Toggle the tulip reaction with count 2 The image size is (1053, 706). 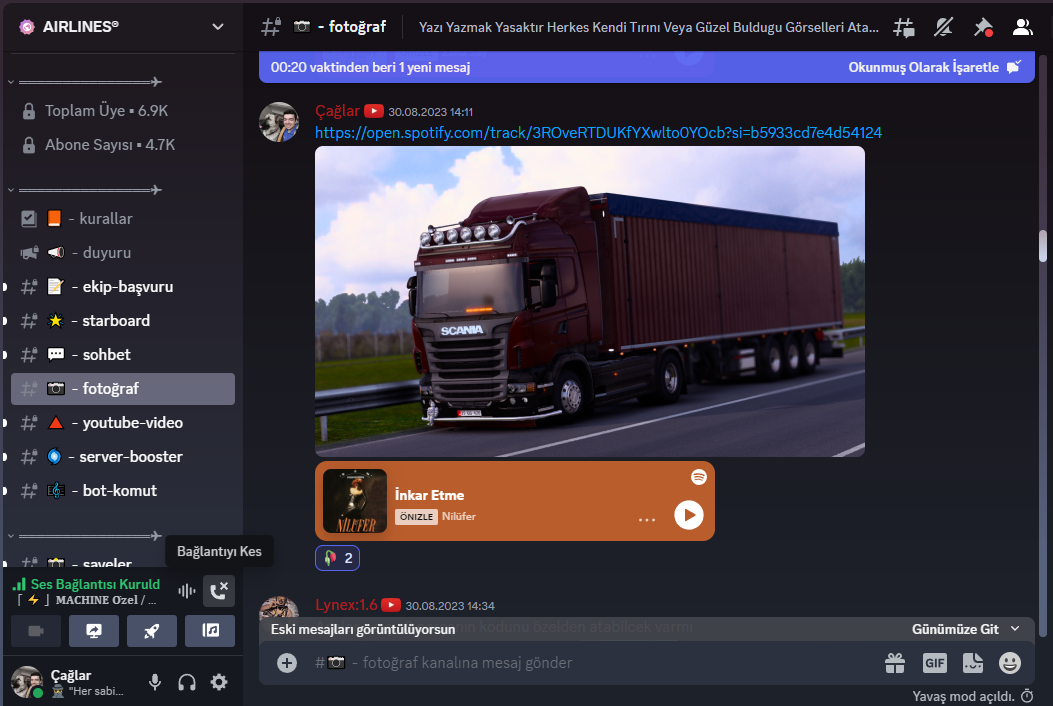tap(337, 558)
